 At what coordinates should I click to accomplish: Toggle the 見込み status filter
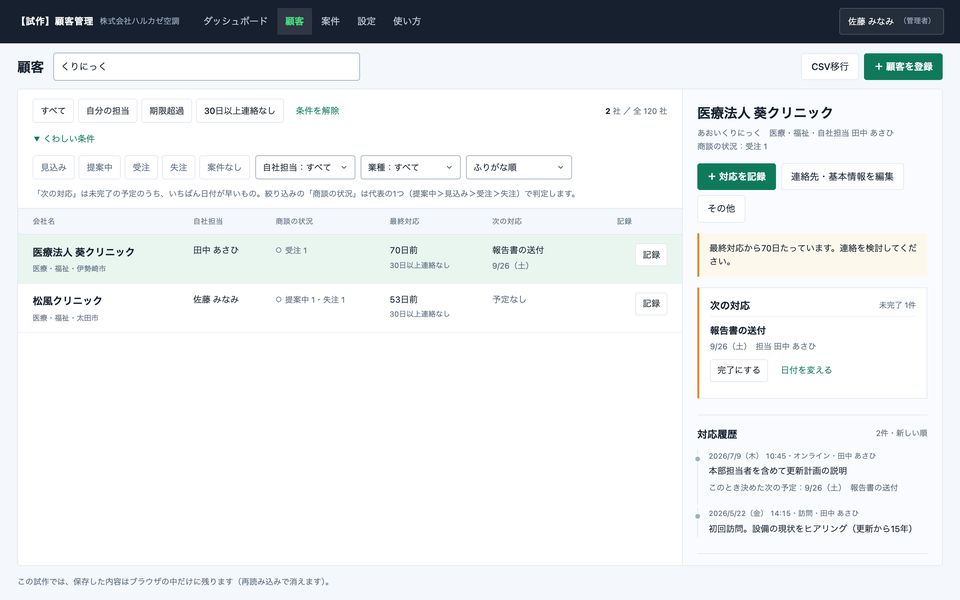point(53,167)
